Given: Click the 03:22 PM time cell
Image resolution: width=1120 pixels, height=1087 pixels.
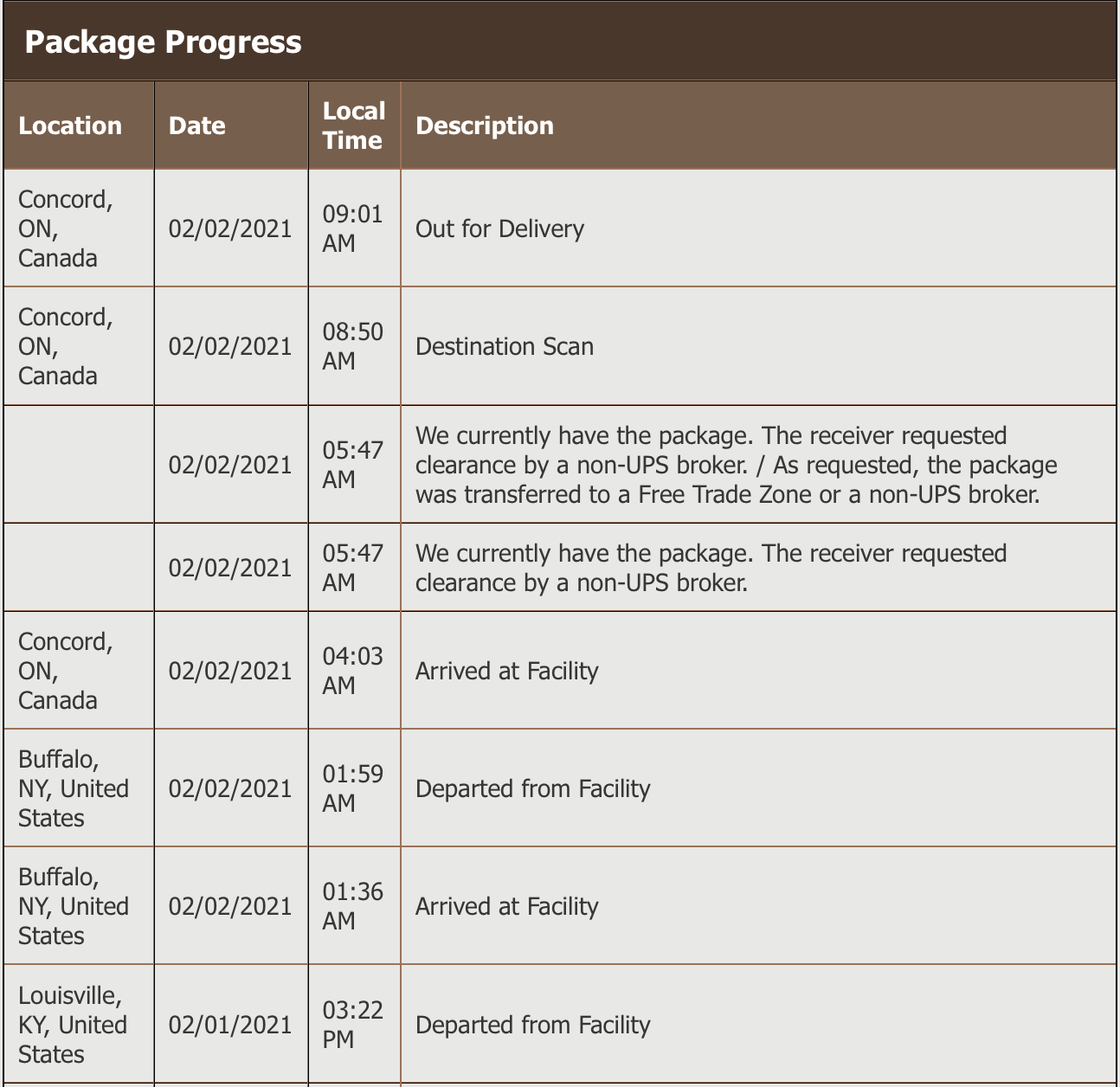Looking at the screenshot, I should pos(352,1025).
